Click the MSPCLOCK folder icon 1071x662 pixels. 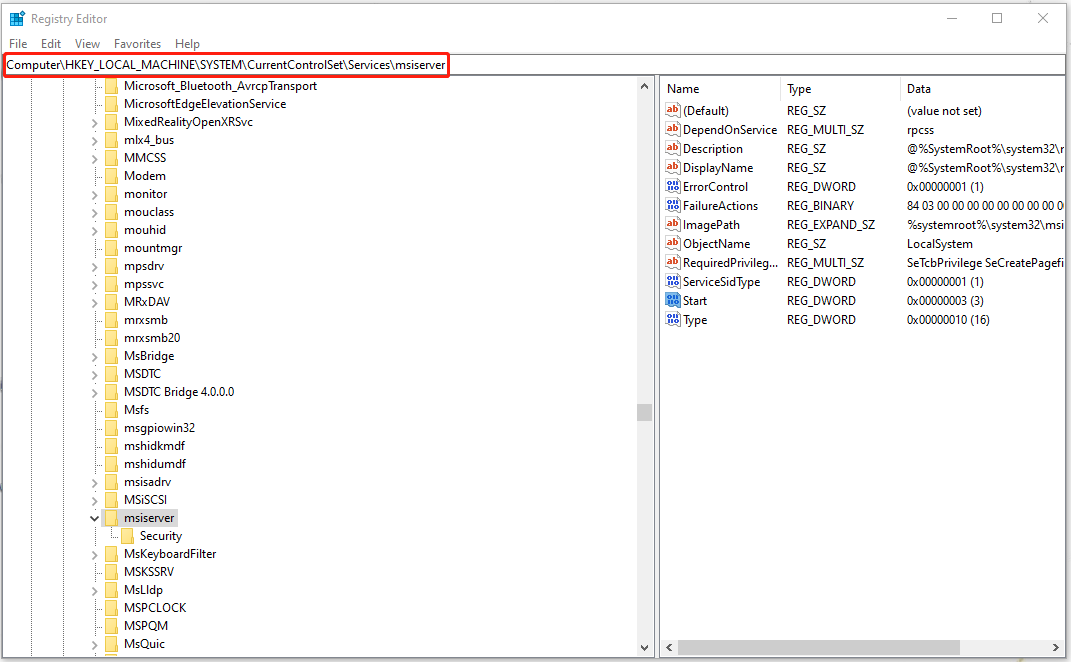[111, 607]
